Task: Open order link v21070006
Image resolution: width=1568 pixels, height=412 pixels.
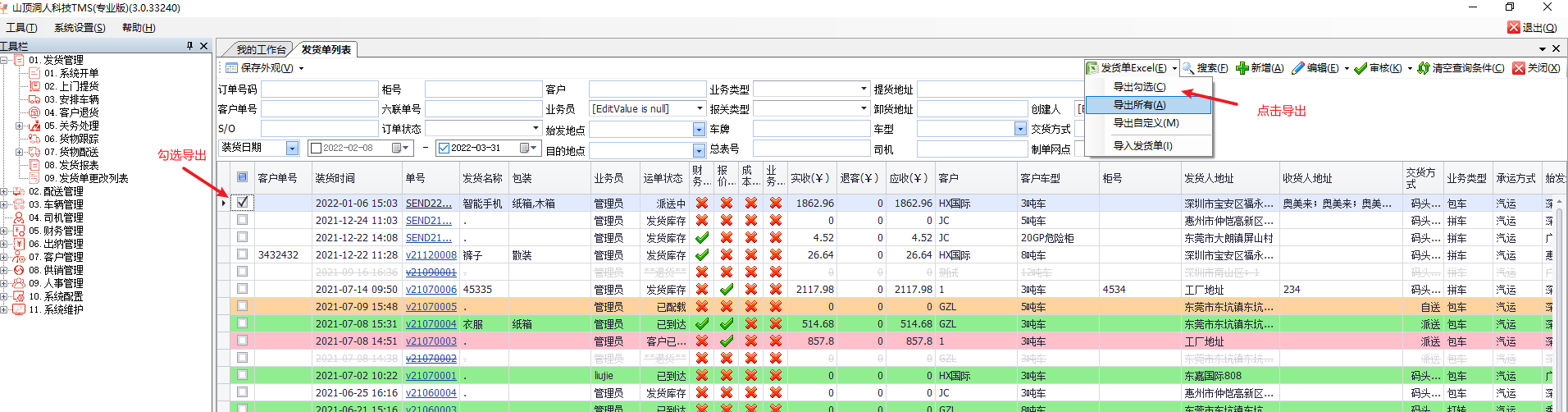Action: pyautogui.click(x=431, y=290)
